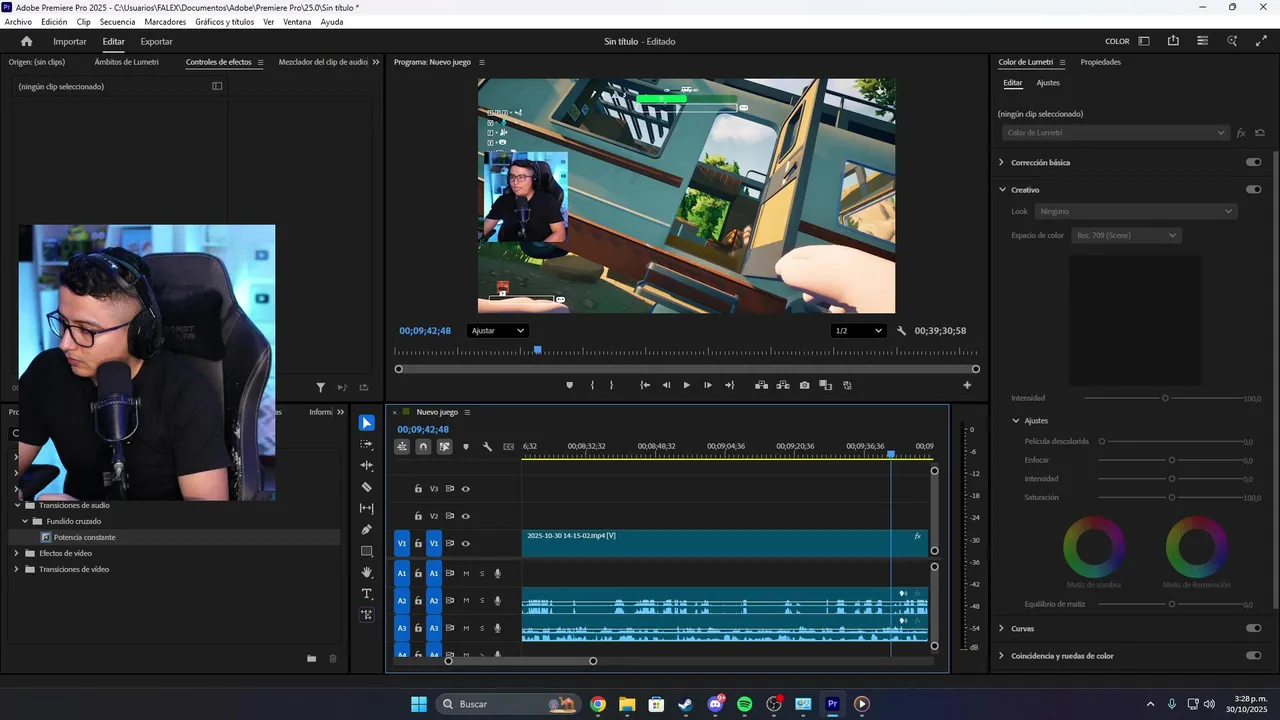Go to In point in Program monitor
1280x720 pixels.
point(645,385)
